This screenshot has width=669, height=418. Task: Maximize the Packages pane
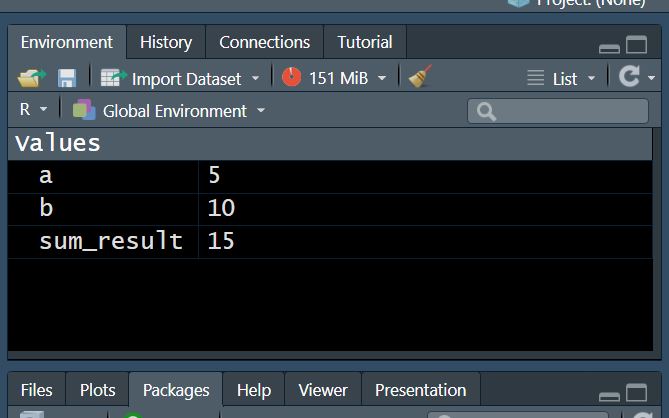point(637,392)
